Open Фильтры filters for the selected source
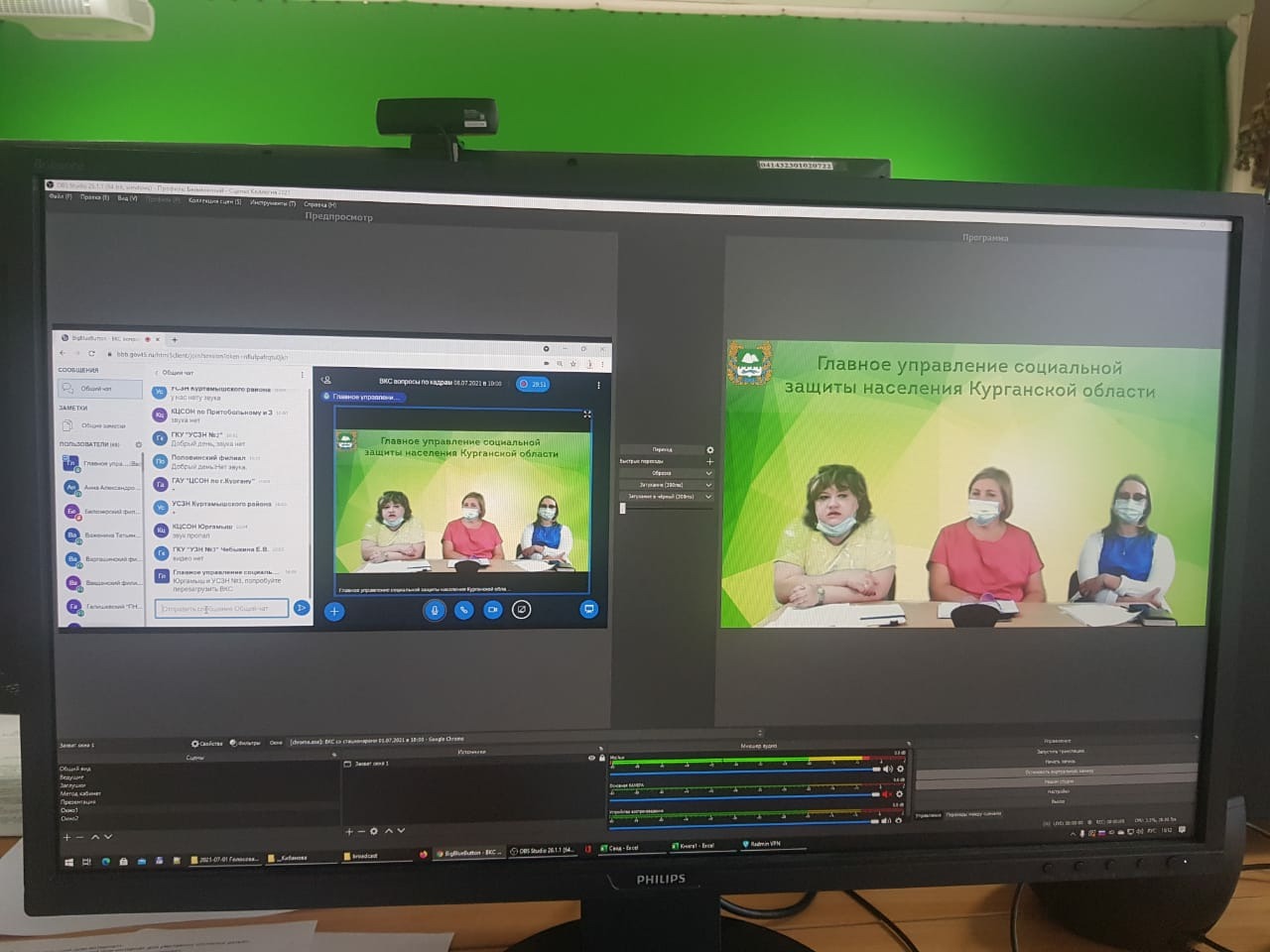The width and height of the screenshot is (1270, 952). [245, 743]
